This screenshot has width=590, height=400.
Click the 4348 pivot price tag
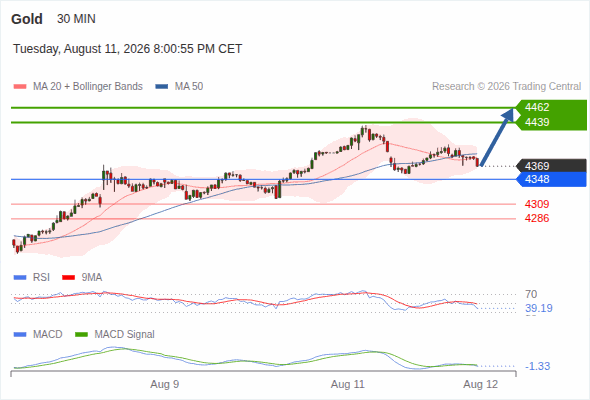point(552,179)
